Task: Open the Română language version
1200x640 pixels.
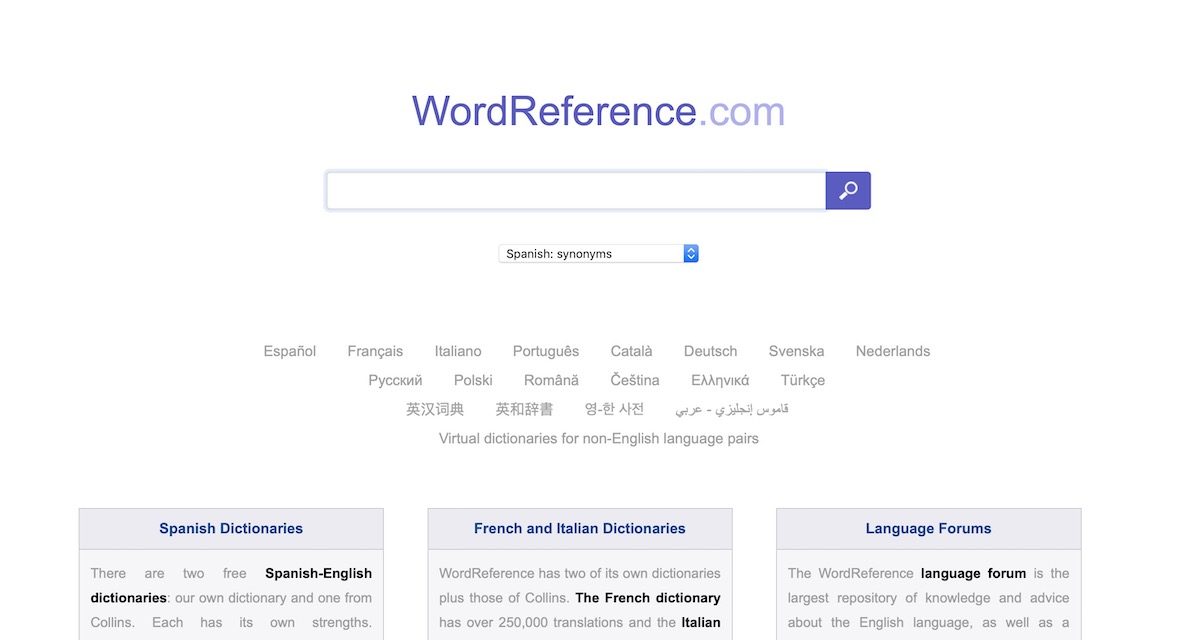Action: [x=551, y=380]
